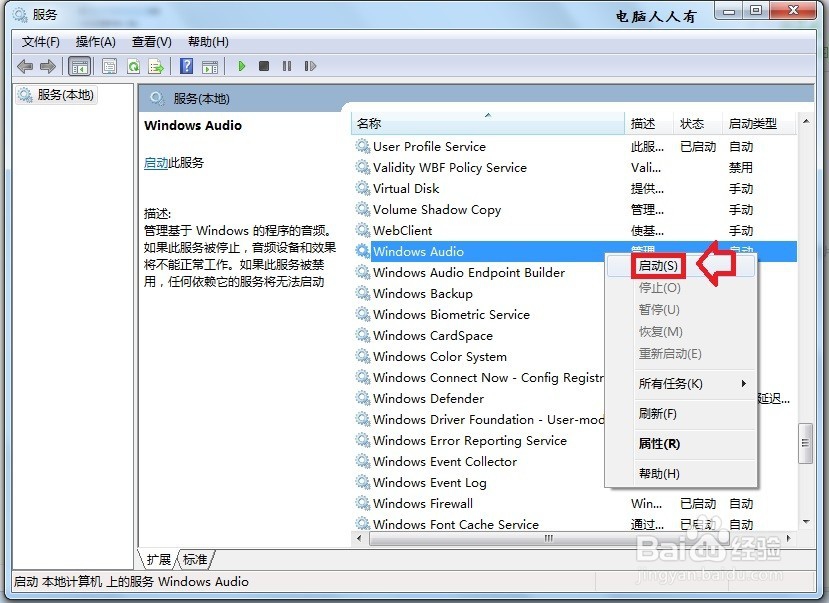
Task: Click the Export List toolbar icon
Action: [x=156, y=67]
